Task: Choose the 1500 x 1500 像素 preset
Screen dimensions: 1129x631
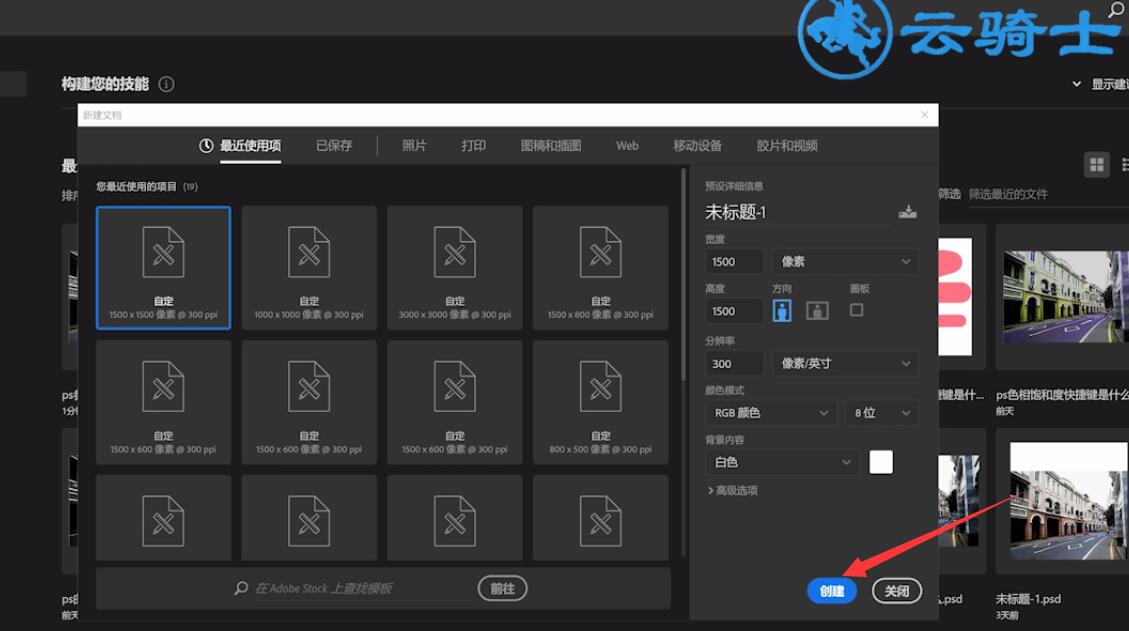Action: click(x=163, y=268)
